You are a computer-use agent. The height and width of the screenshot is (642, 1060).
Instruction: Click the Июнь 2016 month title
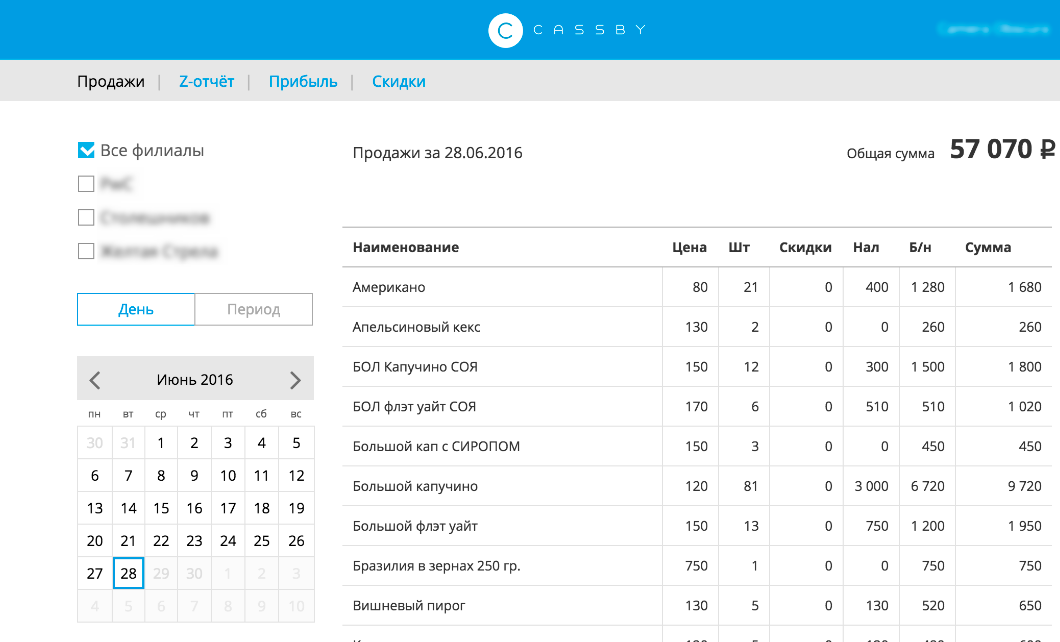click(195, 380)
